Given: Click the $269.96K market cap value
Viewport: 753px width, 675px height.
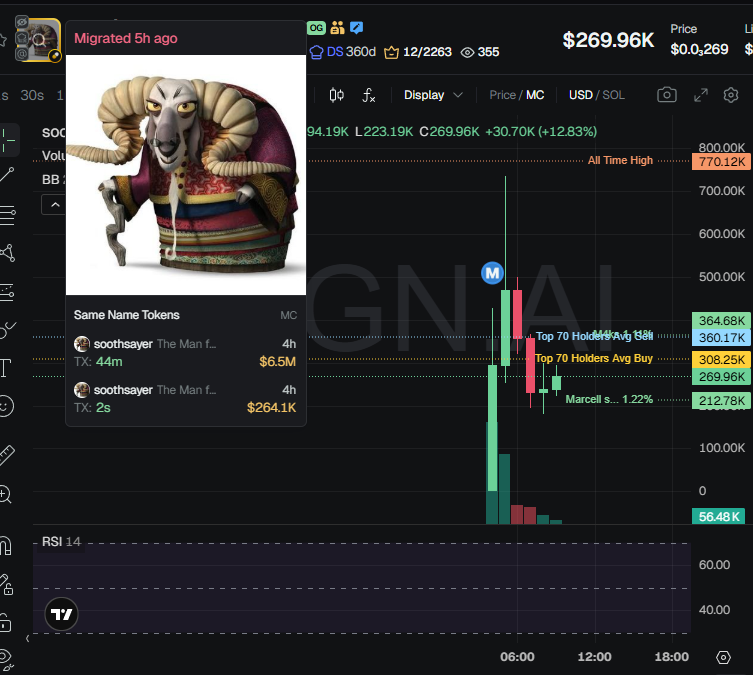Looking at the screenshot, I should tap(608, 40).
